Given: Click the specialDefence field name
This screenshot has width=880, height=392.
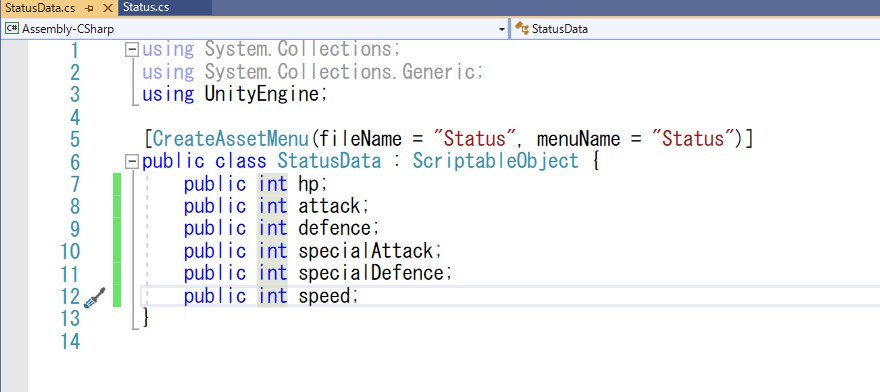Looking at the screenshot, I should pos(372,273).
